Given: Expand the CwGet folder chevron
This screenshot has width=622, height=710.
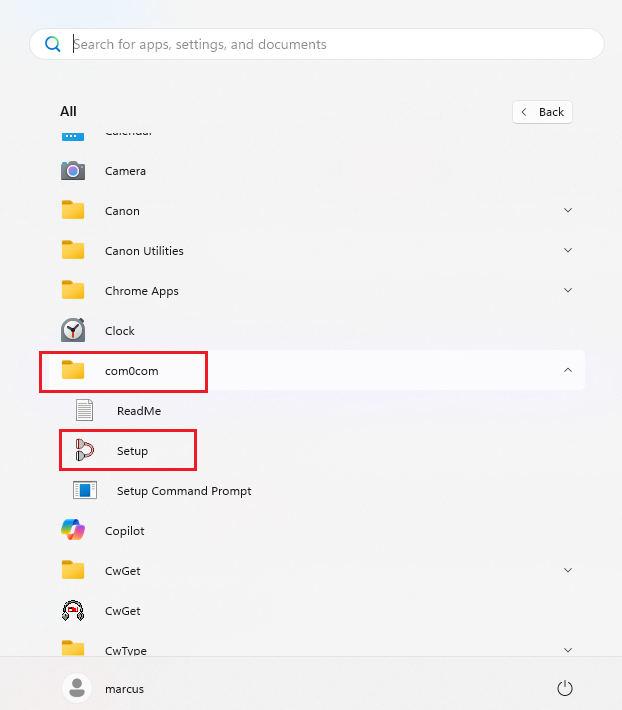Looking at the screenshot, I should pyautogui.click(x=568, y=570).
